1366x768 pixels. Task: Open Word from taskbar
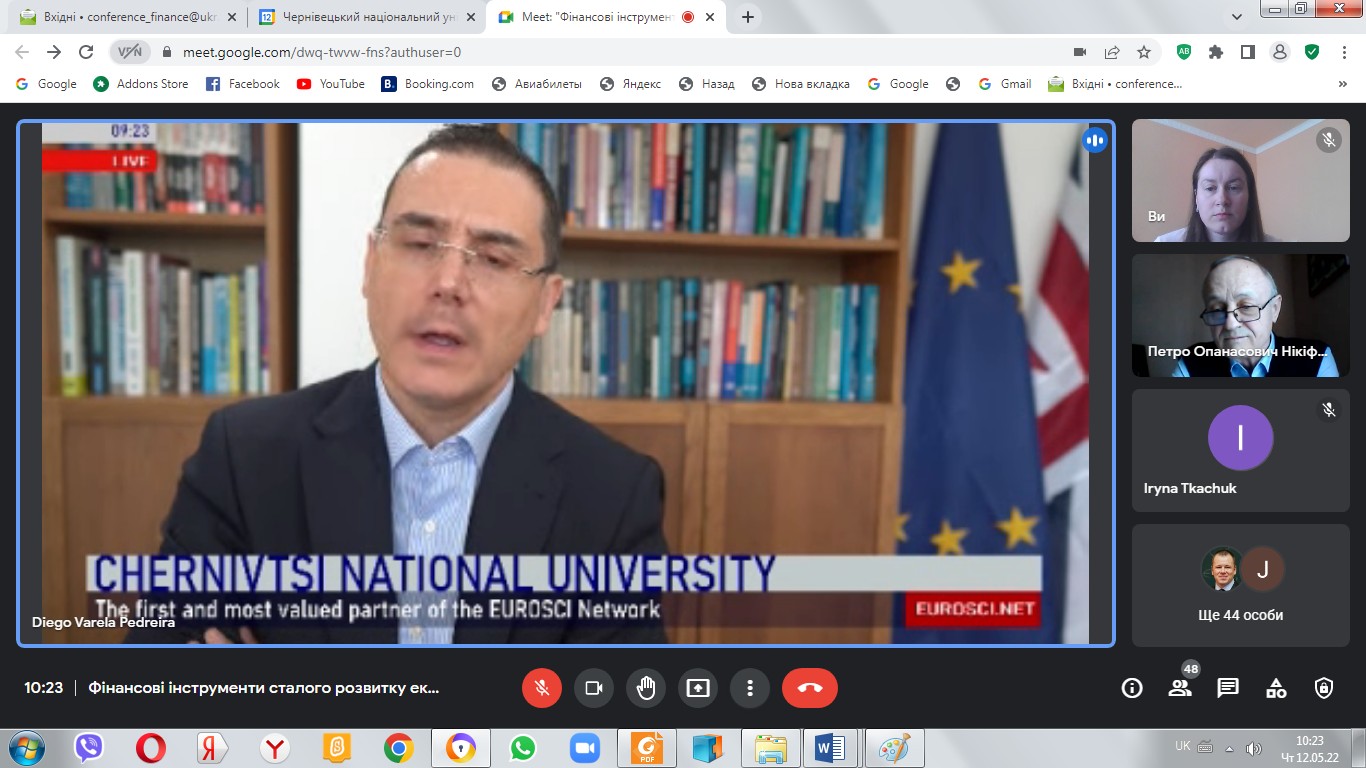tap(831, 748)
